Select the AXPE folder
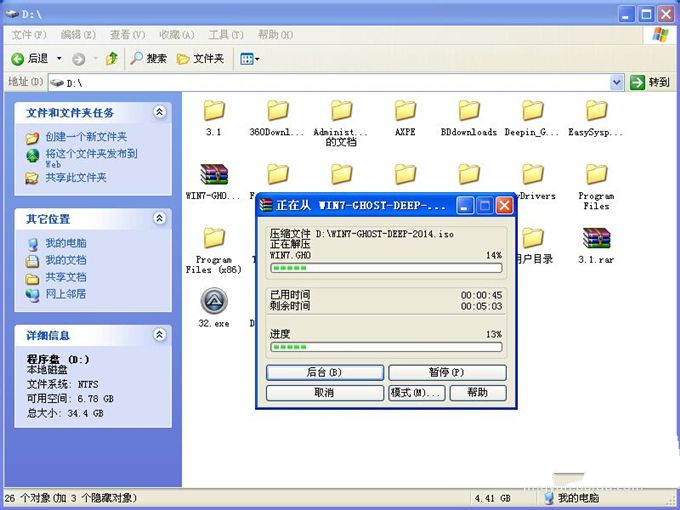This screenshot has width=680, height=510. click(405, 111)
